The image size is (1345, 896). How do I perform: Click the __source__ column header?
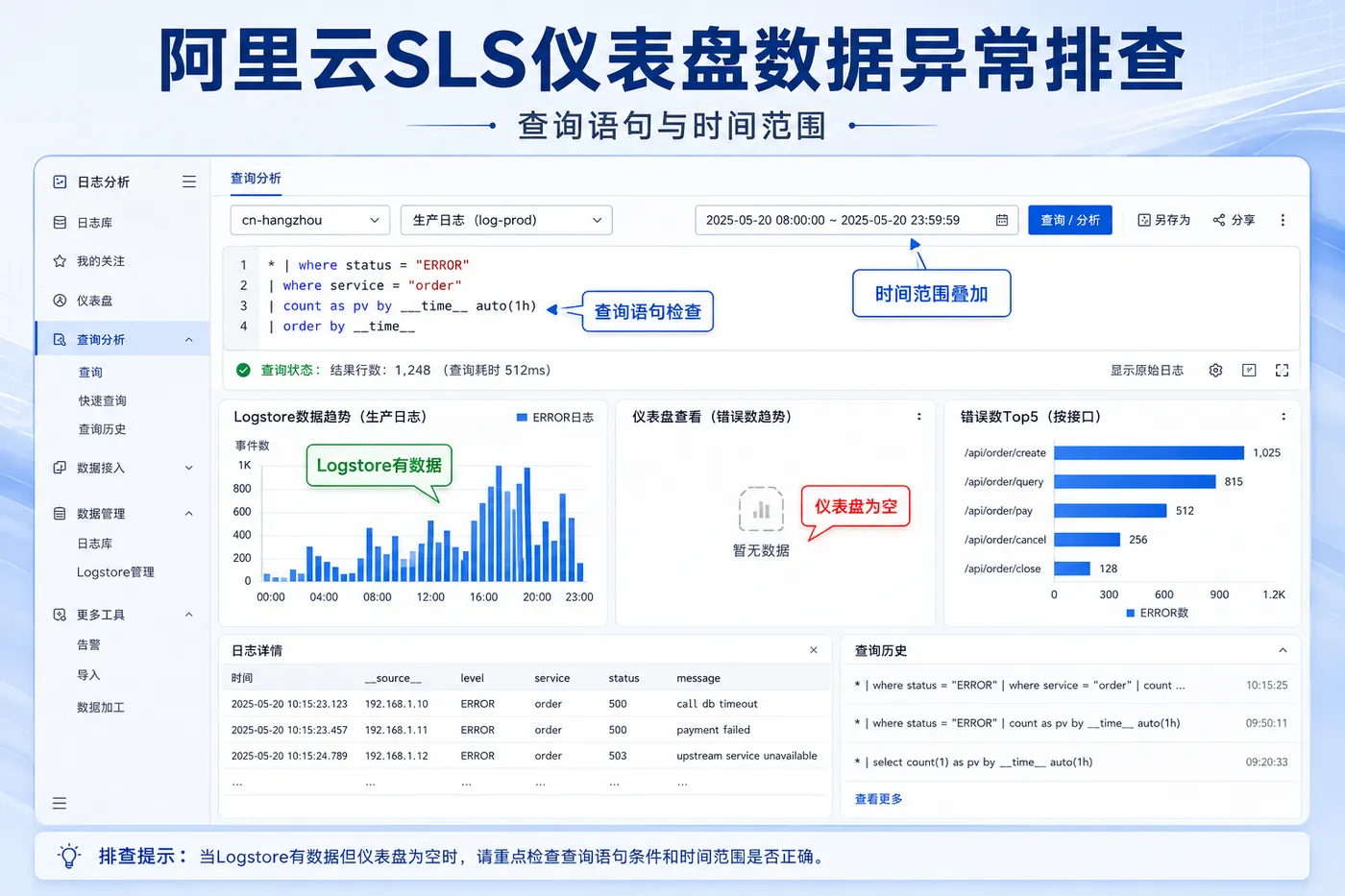point(393,678)
